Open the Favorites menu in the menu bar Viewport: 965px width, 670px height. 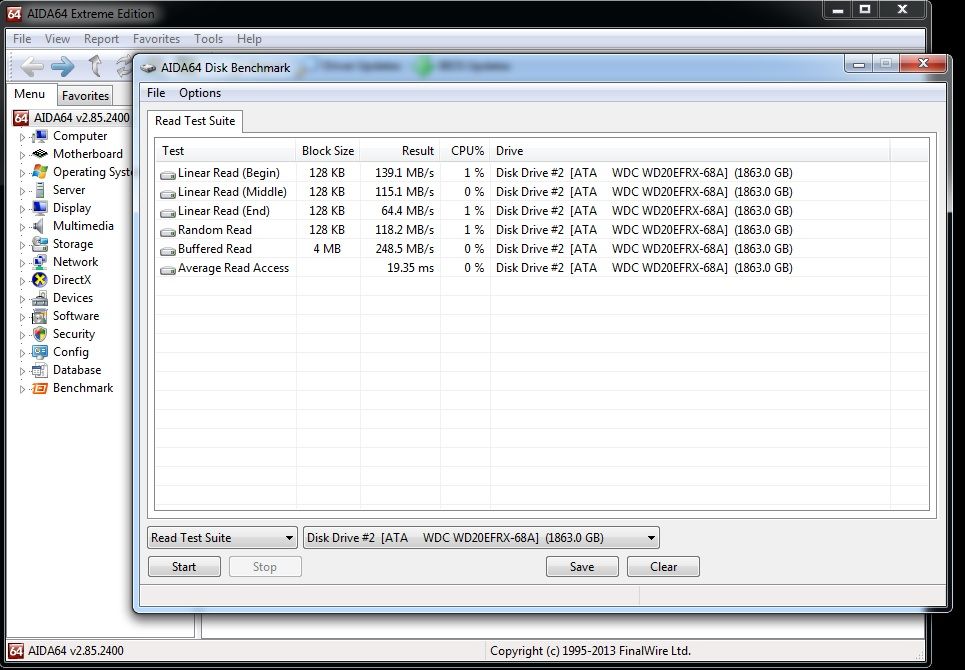click(156, 39)
